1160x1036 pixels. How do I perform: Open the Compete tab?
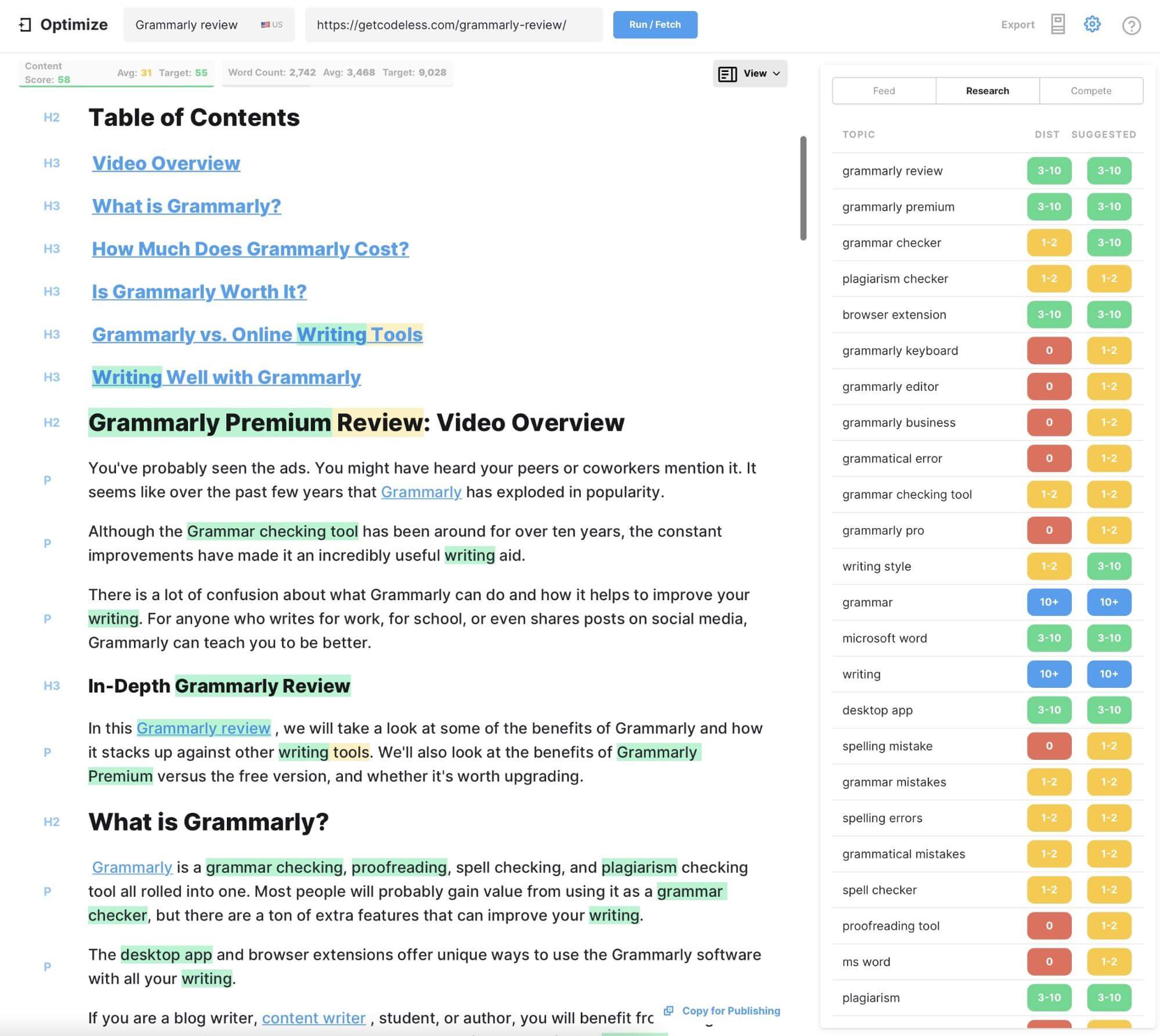(x=1090, y=91)
